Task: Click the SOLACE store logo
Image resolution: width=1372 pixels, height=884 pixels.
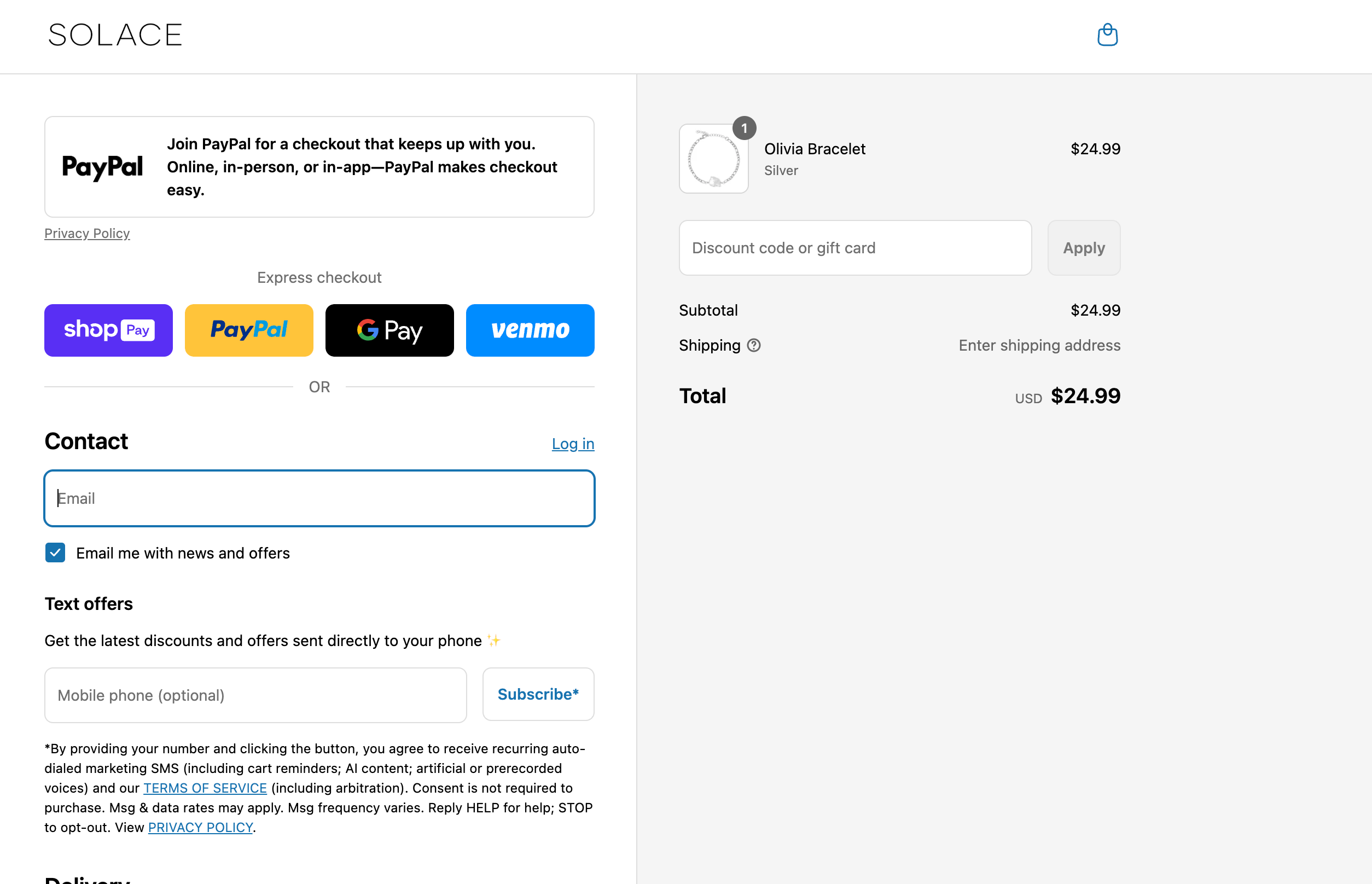Action: 114,35
